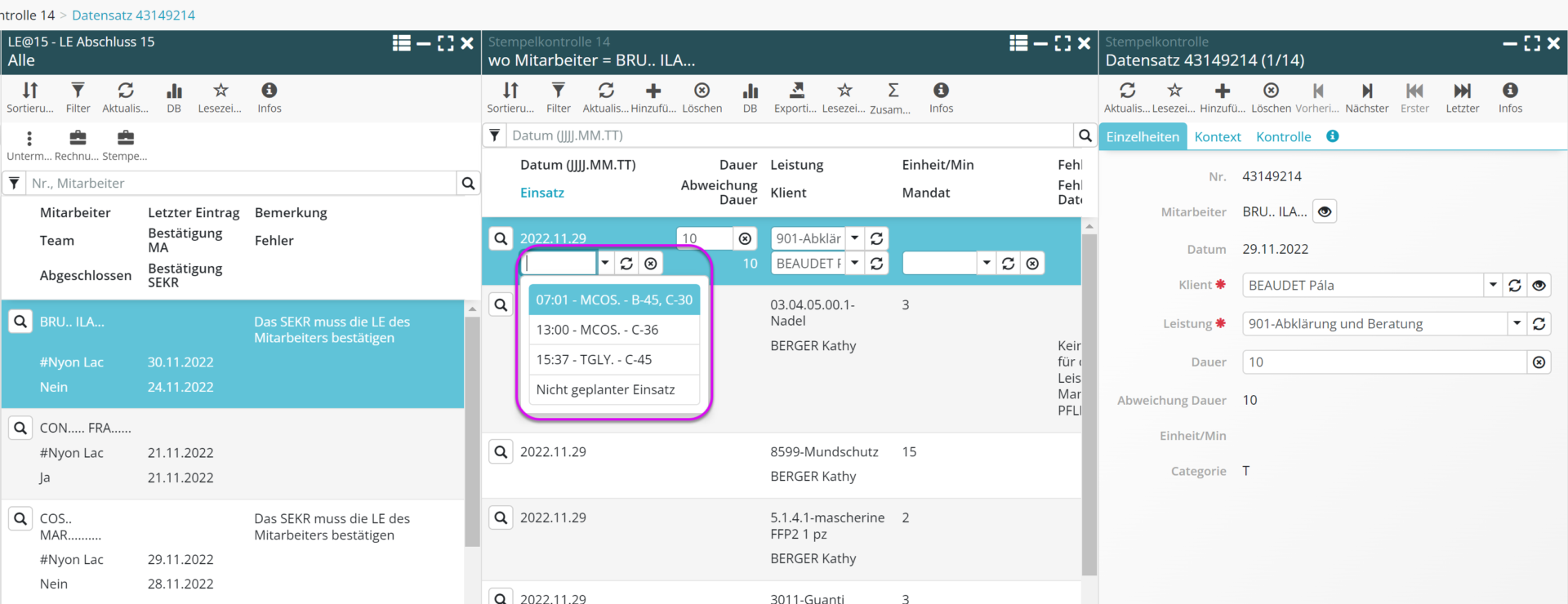Image resolution: width=1568 pixels, height=604 pixels.
Task: Expand the Leistung dropdown in detail panel
Action: (x=1517, y=324)
